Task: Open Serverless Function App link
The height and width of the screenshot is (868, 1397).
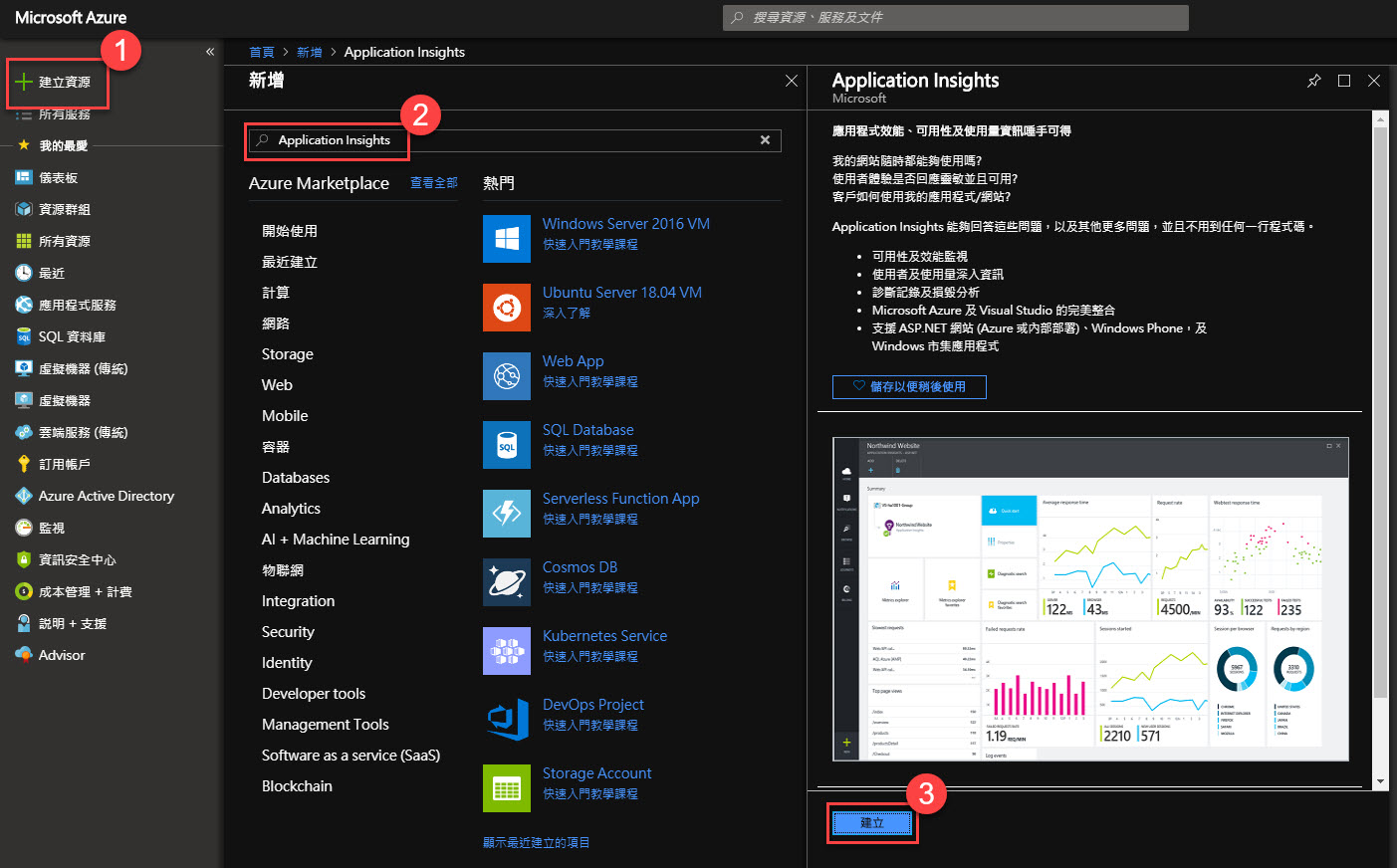Action: point(621,499)
